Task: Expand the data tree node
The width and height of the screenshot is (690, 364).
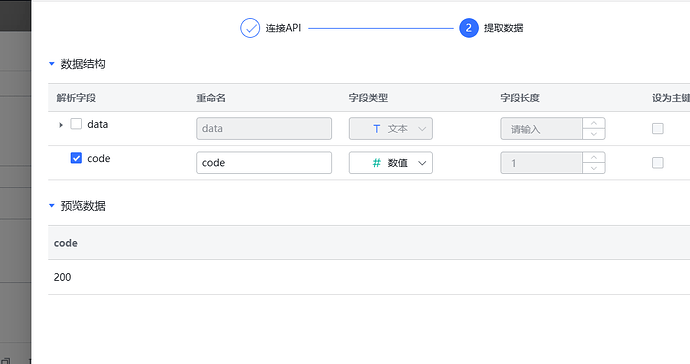Action: [x=61, y=125]
